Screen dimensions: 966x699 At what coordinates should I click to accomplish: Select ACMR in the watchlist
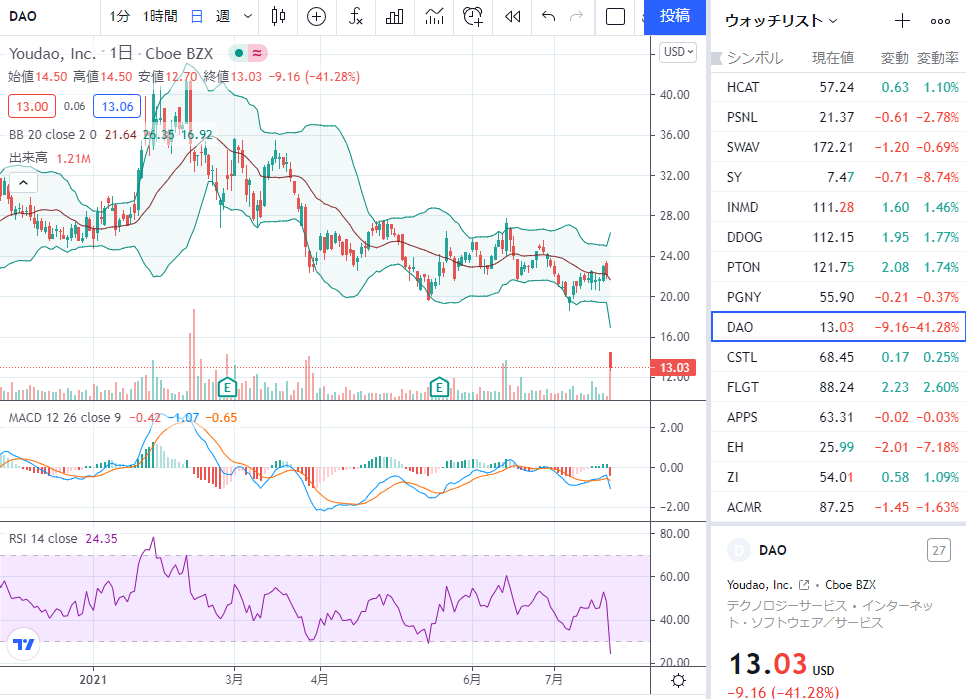point(838,507)
